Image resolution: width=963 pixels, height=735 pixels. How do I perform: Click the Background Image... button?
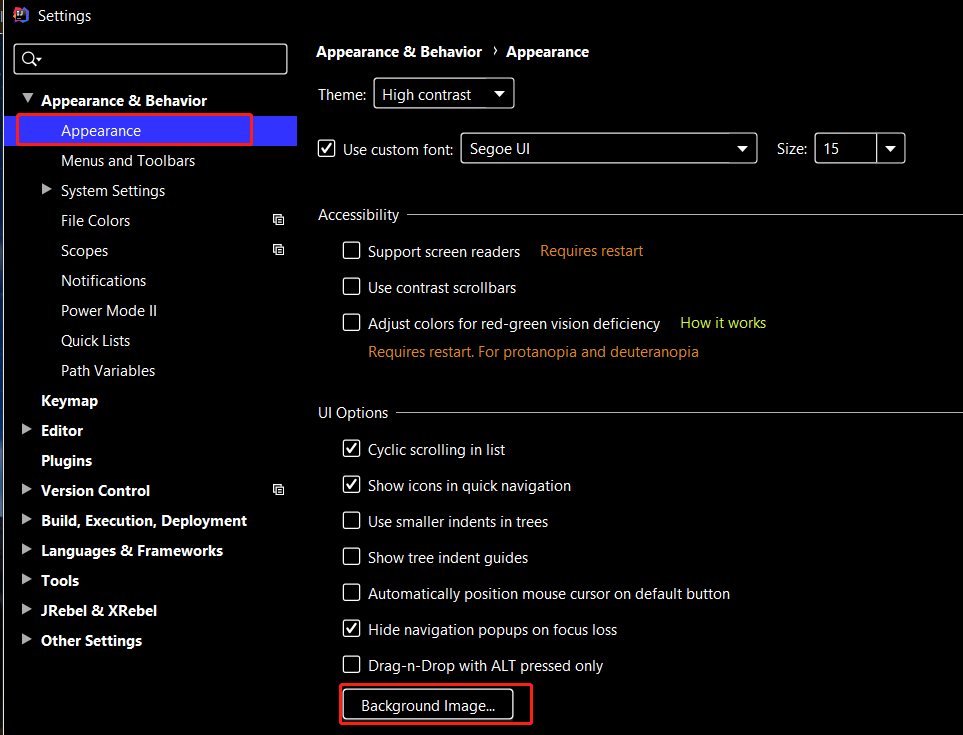coord(428,705)
